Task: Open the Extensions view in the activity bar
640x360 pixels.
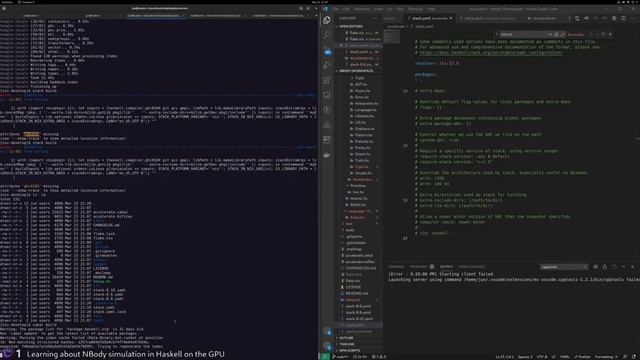Action: click(x=327, y=80)
